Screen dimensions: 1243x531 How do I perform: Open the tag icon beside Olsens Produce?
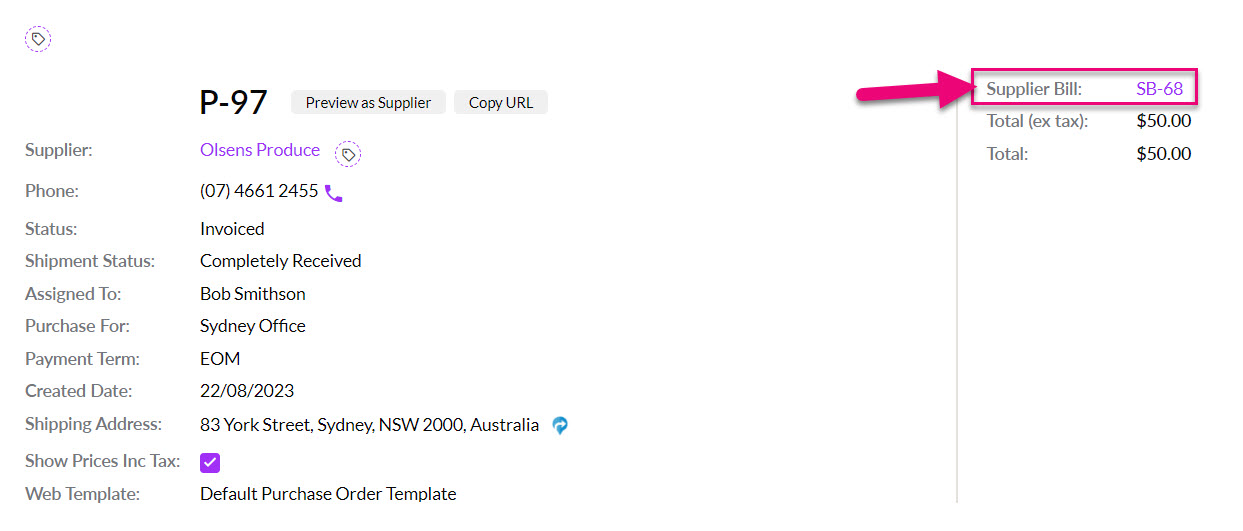[x=348, y=154]
